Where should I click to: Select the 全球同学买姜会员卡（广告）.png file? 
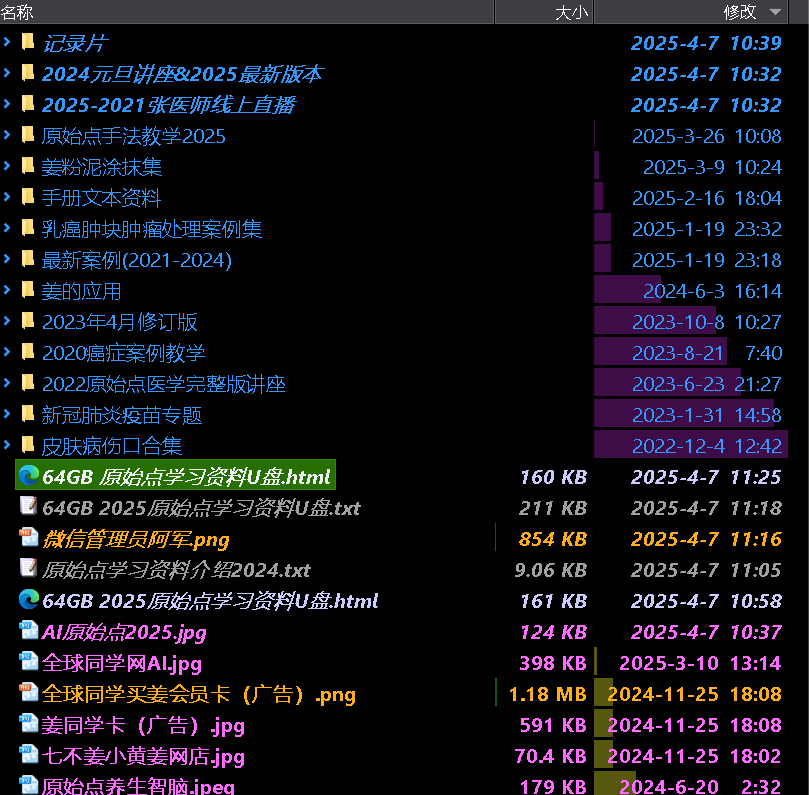point(199,693)
